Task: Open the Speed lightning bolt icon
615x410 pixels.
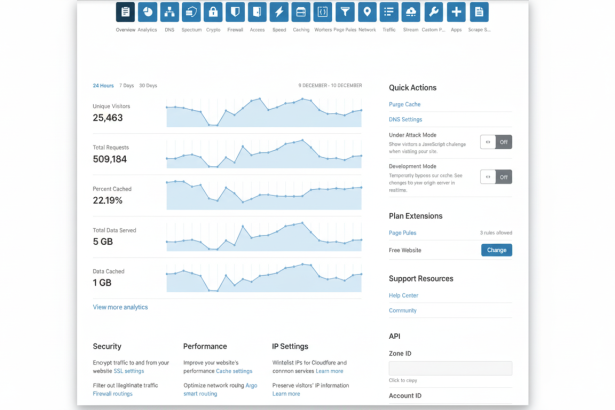Action: (279, 12)
